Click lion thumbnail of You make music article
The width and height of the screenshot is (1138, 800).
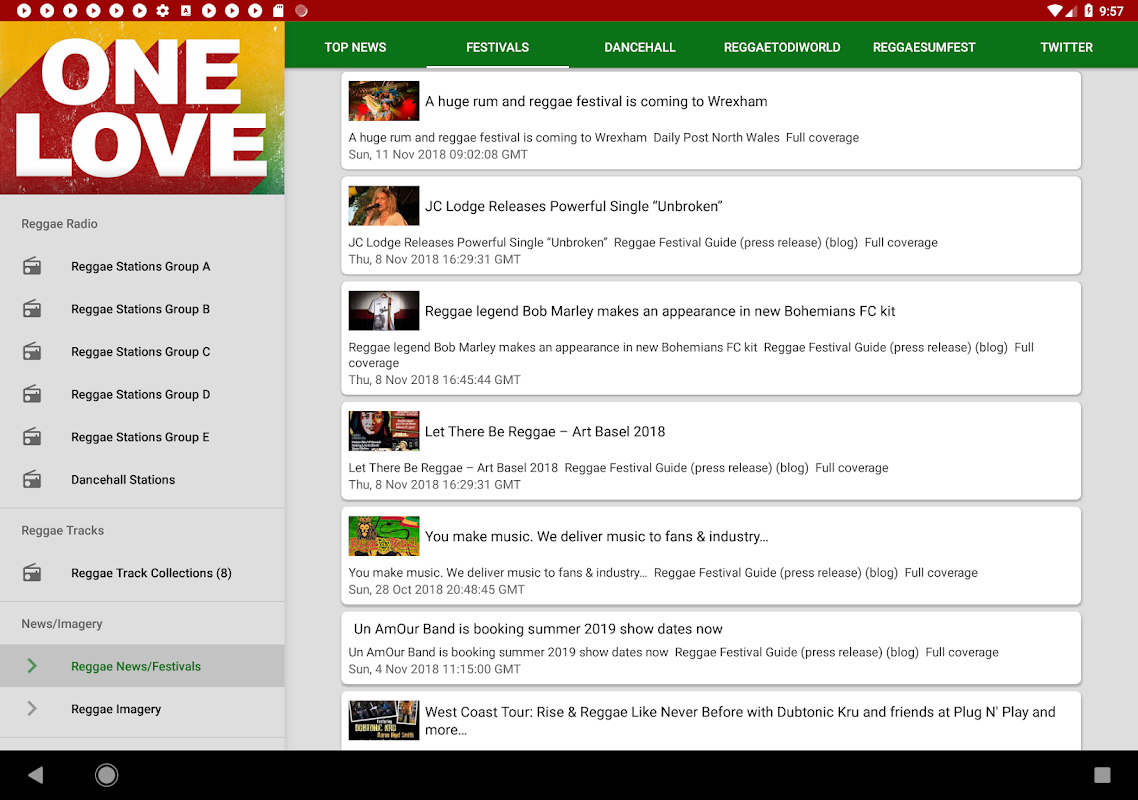point(384,536)
